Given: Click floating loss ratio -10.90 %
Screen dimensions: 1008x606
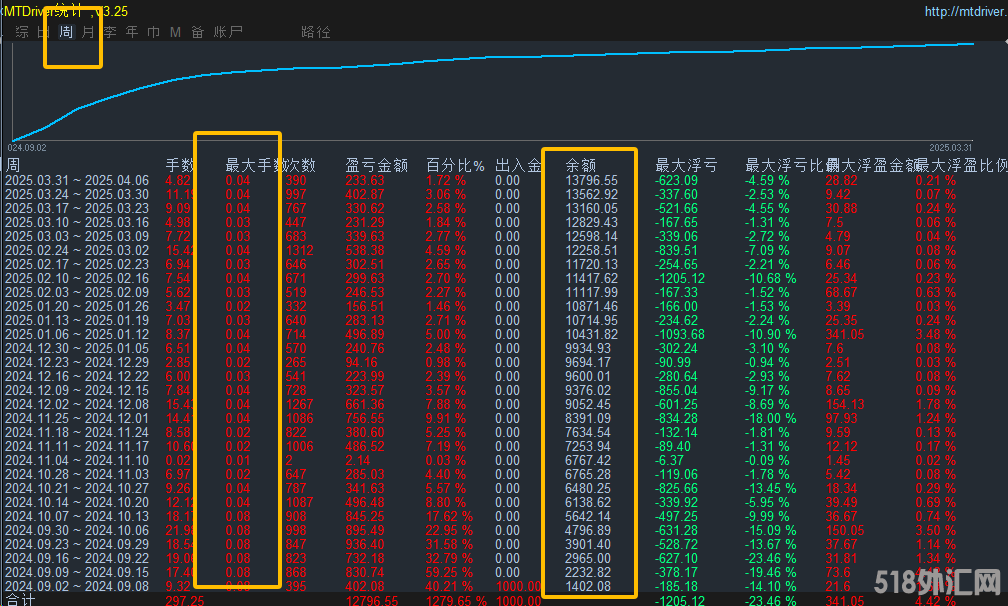Looking at the screenshot, I should pyautogui.click(x=770, y=334).
